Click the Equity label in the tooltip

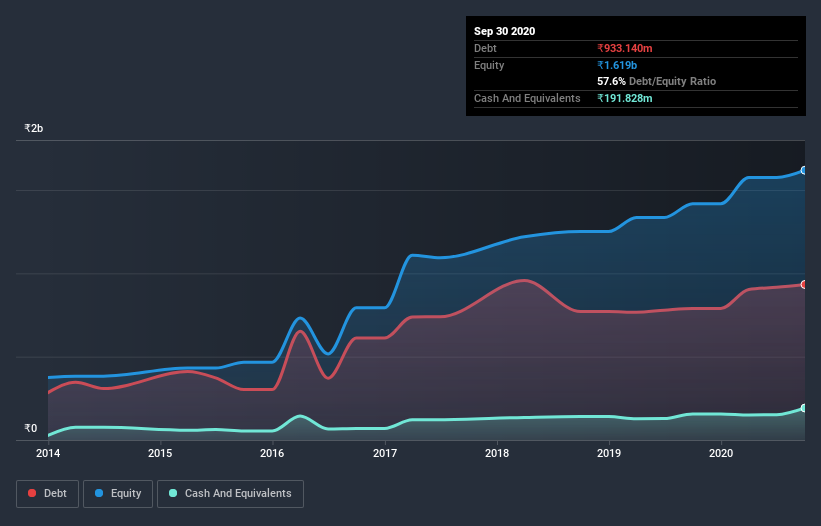[x=489, y=65]
